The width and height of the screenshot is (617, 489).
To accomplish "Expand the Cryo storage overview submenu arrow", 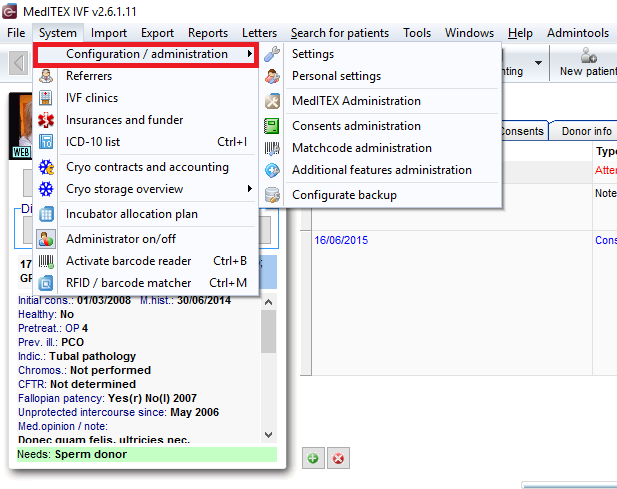I will [249, 189].
